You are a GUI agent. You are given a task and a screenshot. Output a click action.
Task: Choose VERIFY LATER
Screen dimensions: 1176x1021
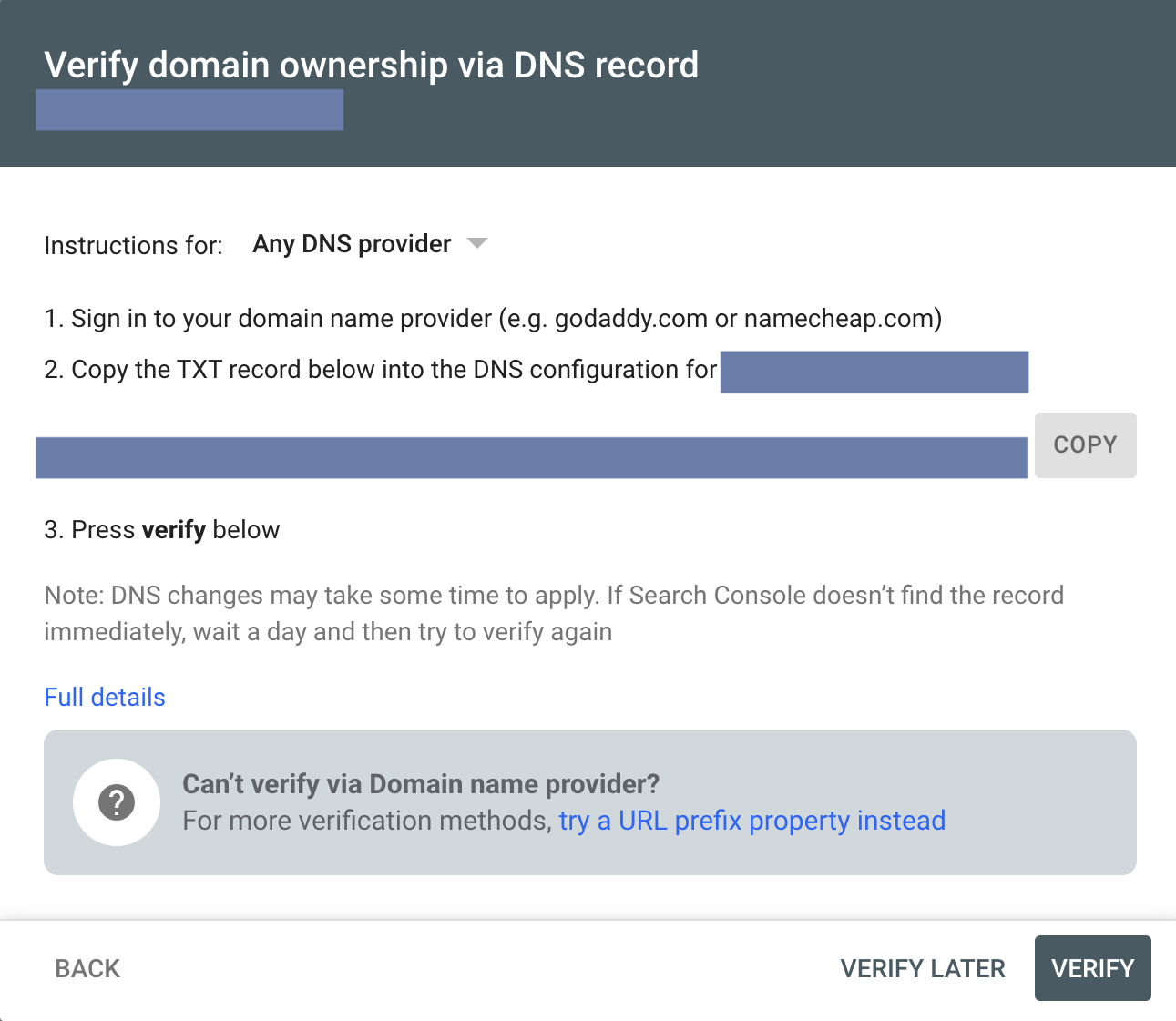[x=922, y=968]
